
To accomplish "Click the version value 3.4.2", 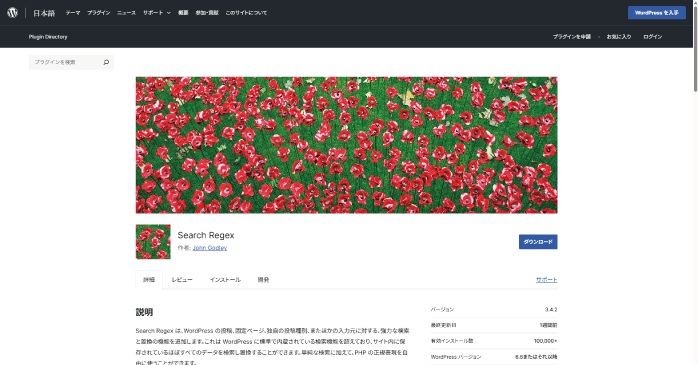I will [551, 309].
